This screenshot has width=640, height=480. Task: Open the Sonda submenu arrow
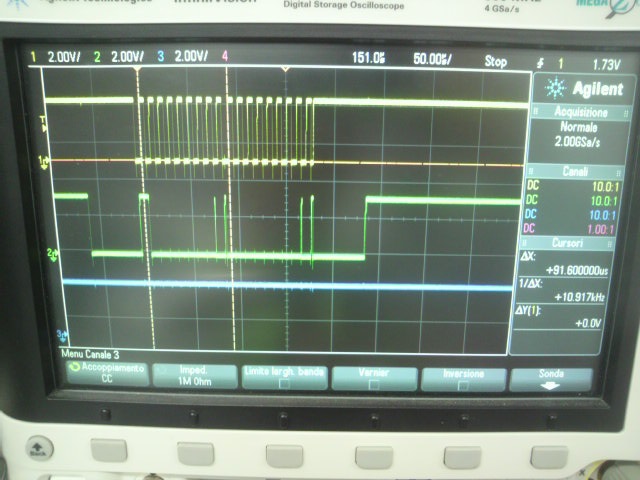550,386
